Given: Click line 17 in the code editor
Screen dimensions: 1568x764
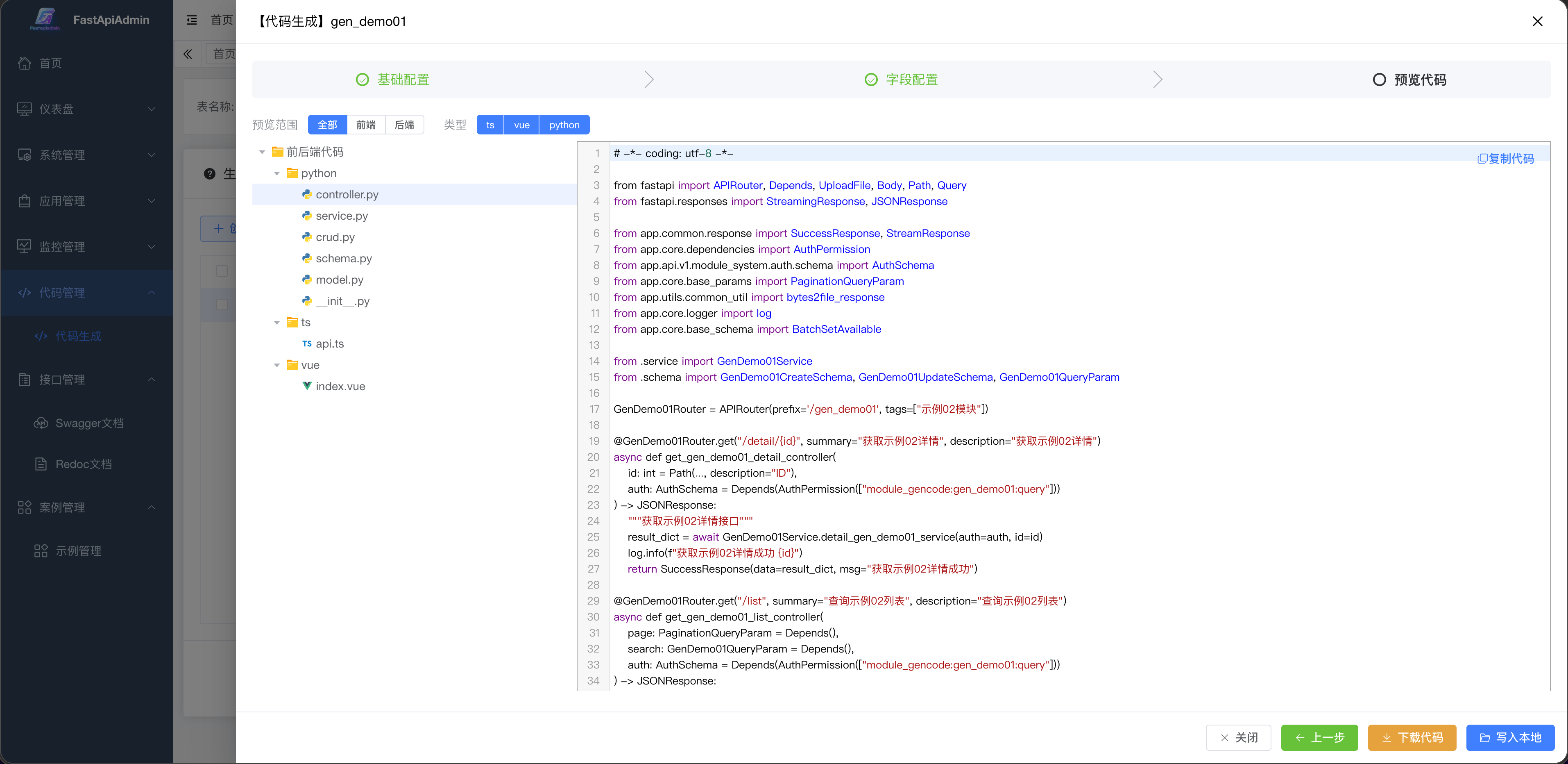Looking at the screenshot, I should coord(800,409).
